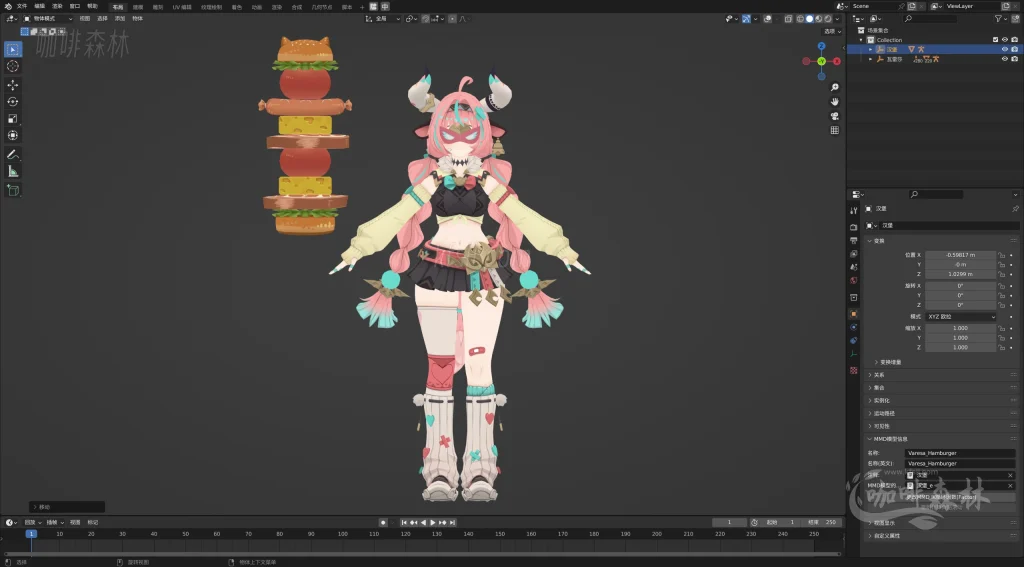Add workspace with the plus button
The width and height of the screenshot is (1024, 567).
(362, 7)
